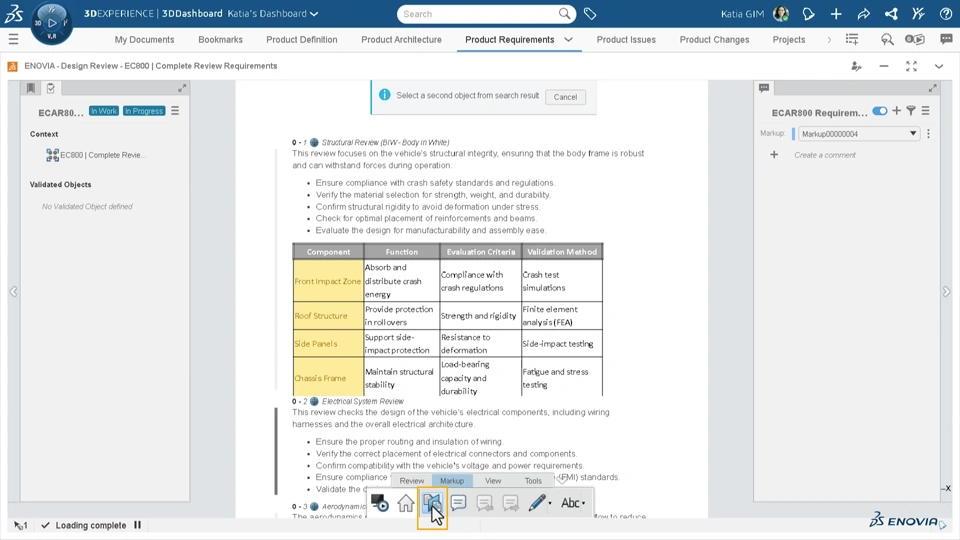Click the play presentation monitor icon
The height and width of the screenshot is (540, 960).
point(380,503)
